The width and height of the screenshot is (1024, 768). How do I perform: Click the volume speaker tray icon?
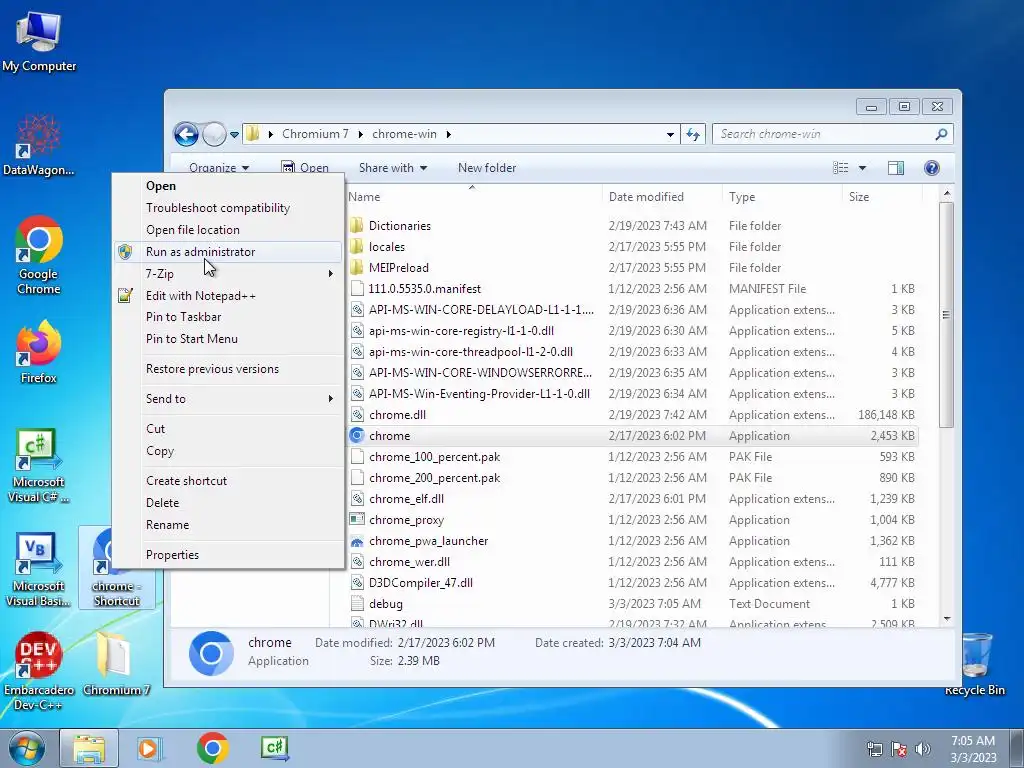(x=923, y=749)
